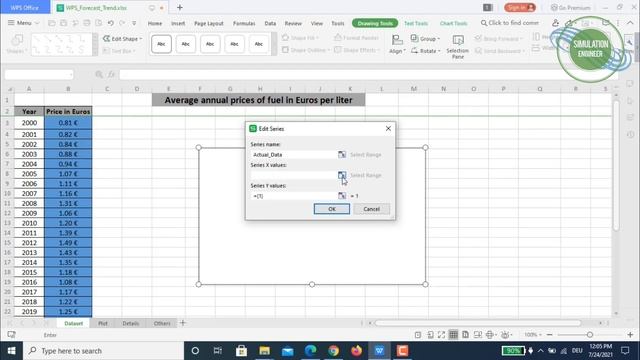
Task: Click the Series X values input field
Action: click(294, 175)
